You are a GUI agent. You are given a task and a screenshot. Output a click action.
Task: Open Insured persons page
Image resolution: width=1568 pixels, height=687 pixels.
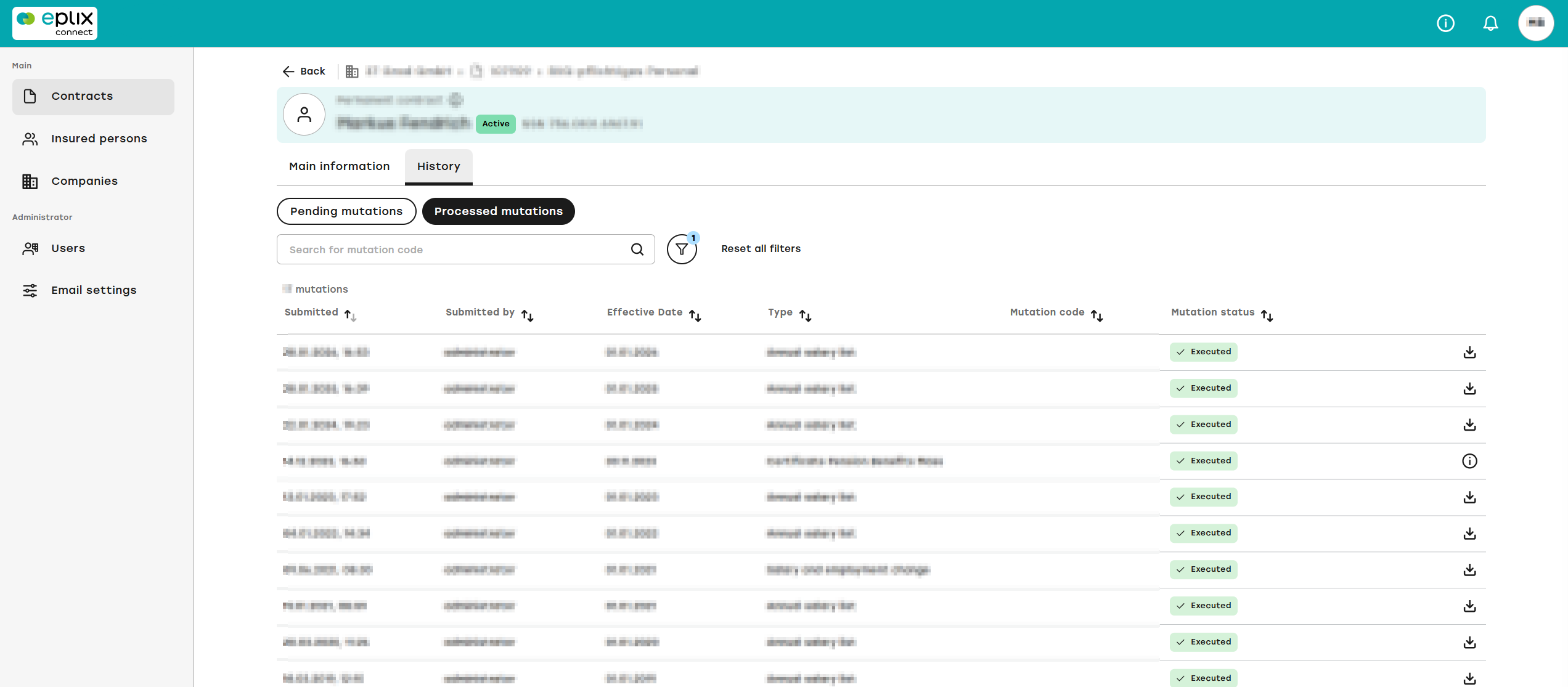tap(93, 139)
